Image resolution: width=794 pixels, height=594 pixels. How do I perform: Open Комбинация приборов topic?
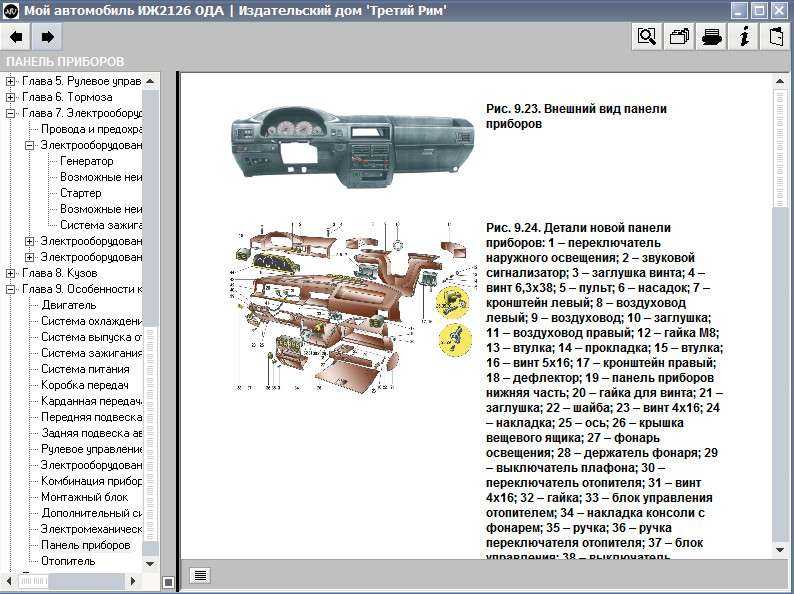[x=91, y=481]
